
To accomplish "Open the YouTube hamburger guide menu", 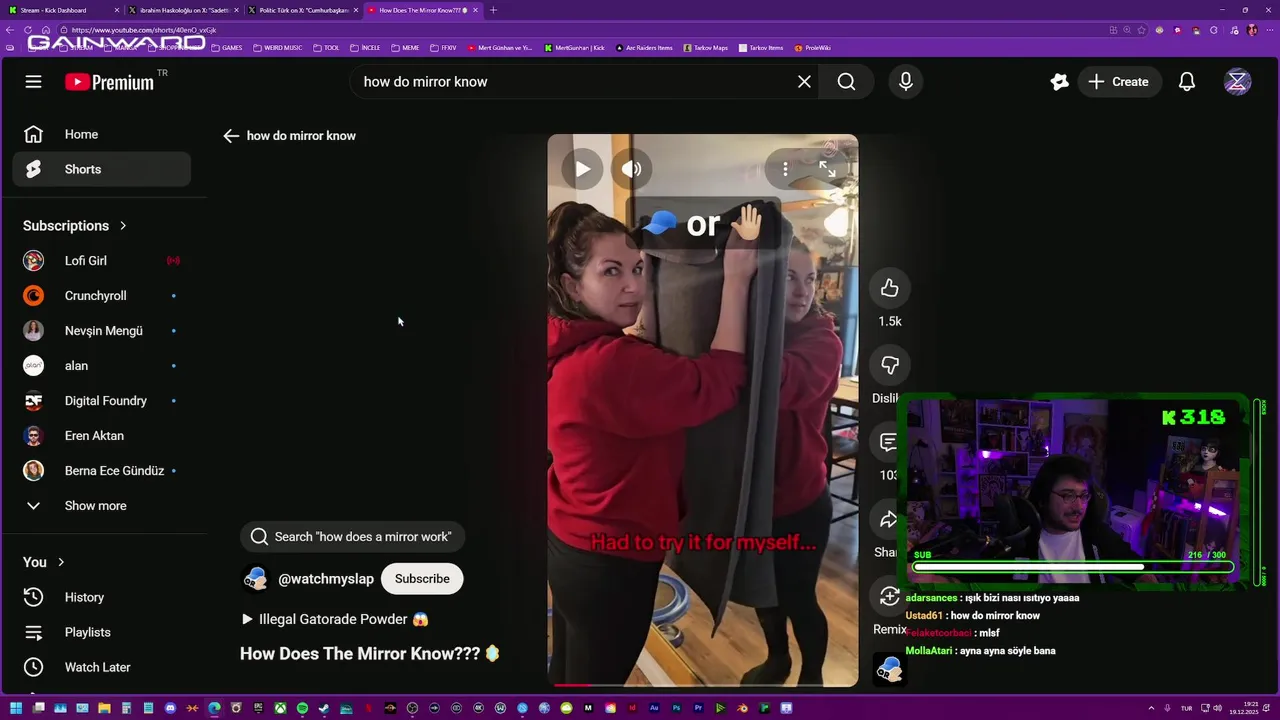I will click(33, 82).
